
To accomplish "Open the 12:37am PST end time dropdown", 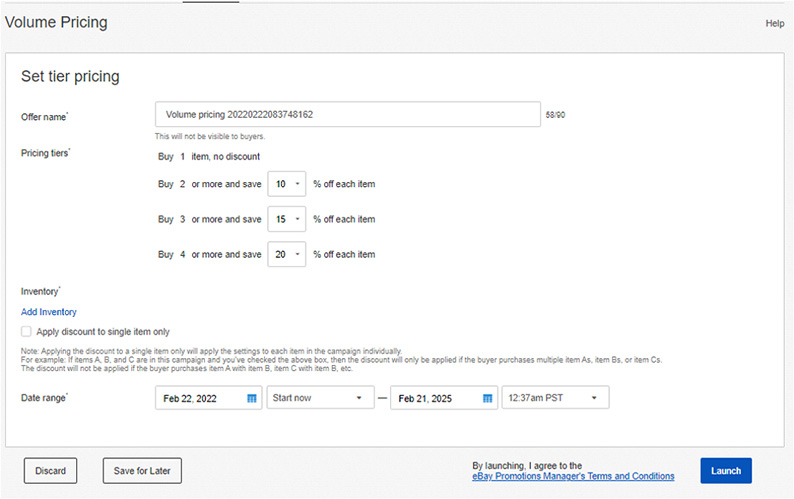I will click(555, 398).
